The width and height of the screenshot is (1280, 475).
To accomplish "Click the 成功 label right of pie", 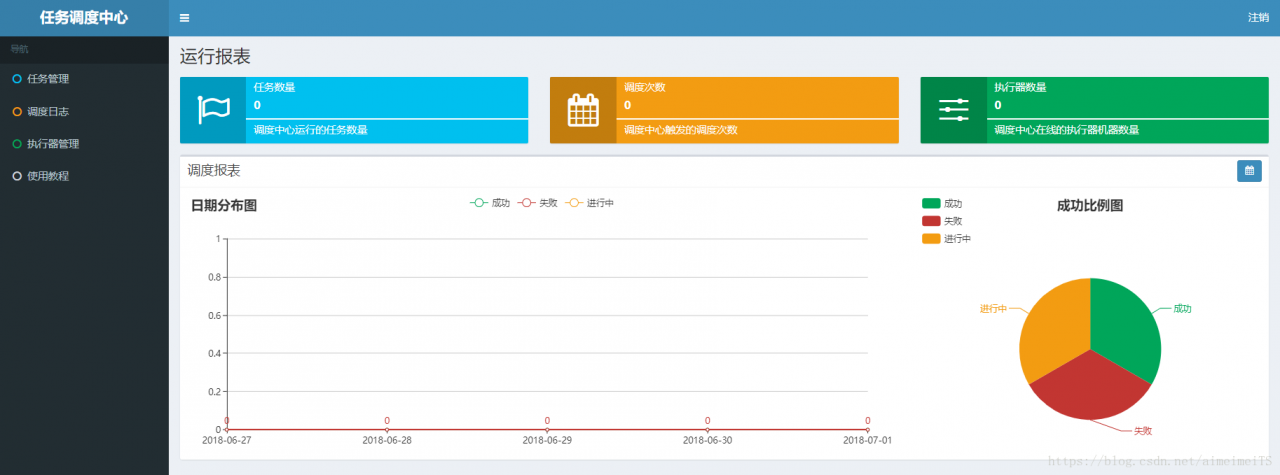I will tap(1182, 309).
